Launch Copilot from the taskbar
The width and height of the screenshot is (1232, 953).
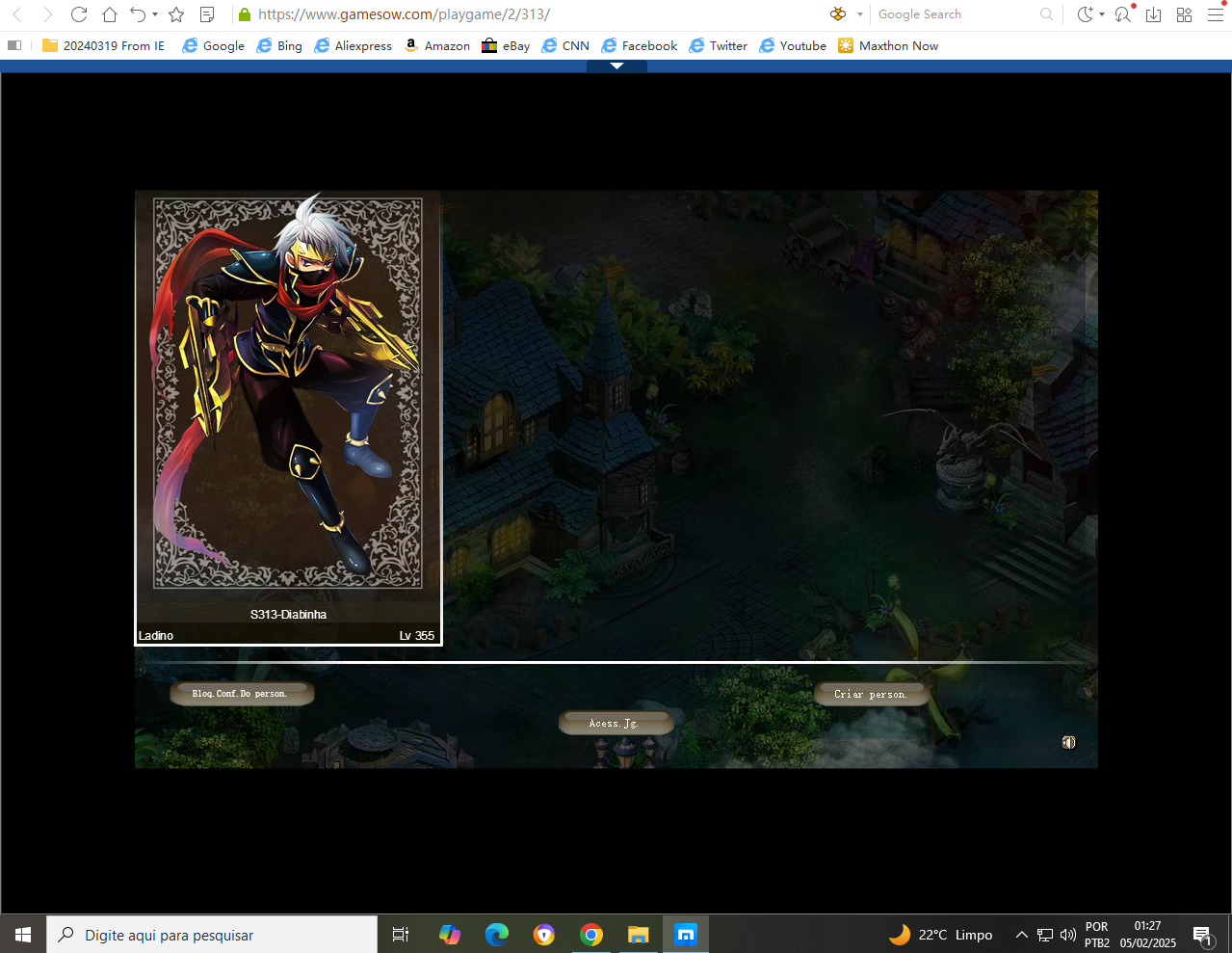coord(450,935)
